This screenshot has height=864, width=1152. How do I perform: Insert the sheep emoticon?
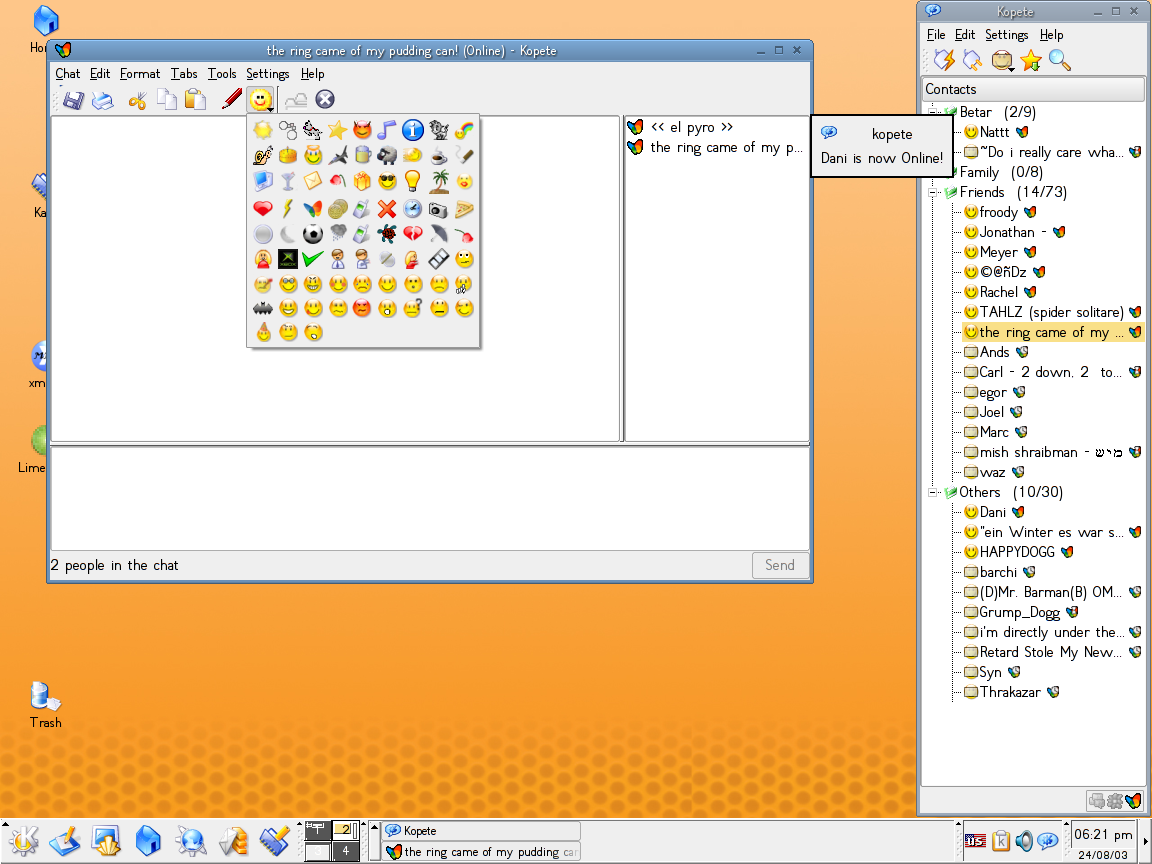[387, 156]
